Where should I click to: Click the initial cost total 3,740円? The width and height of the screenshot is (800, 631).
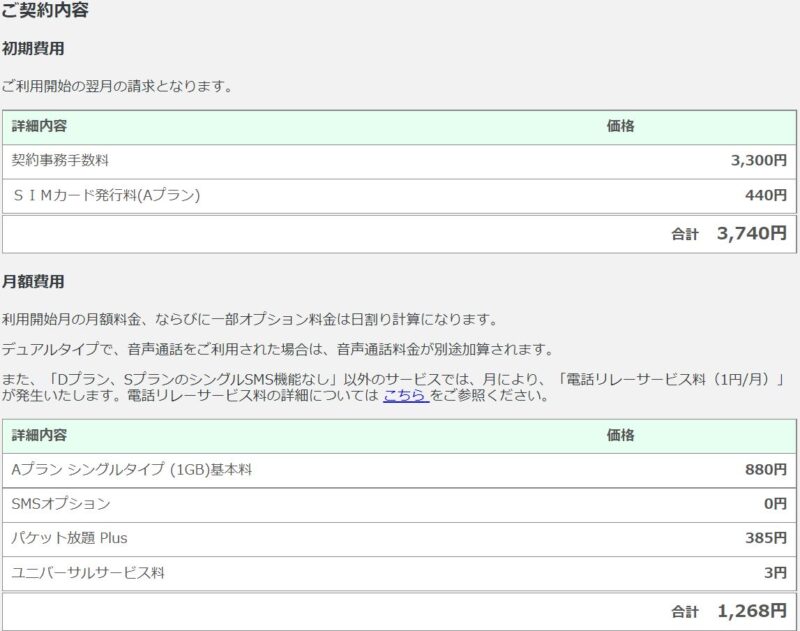click(x=752, y=233)
